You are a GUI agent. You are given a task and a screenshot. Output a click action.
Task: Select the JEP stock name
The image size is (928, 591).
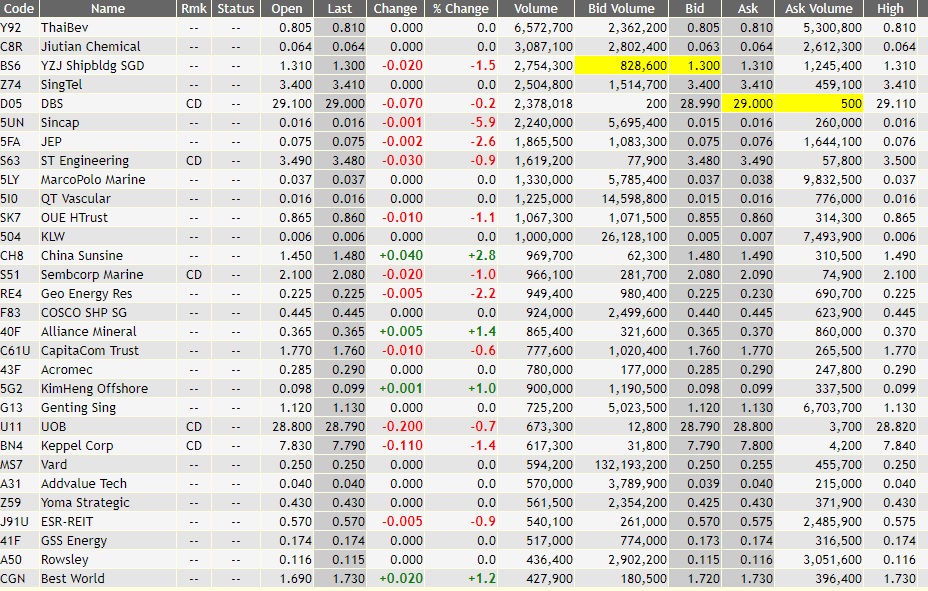51,141
